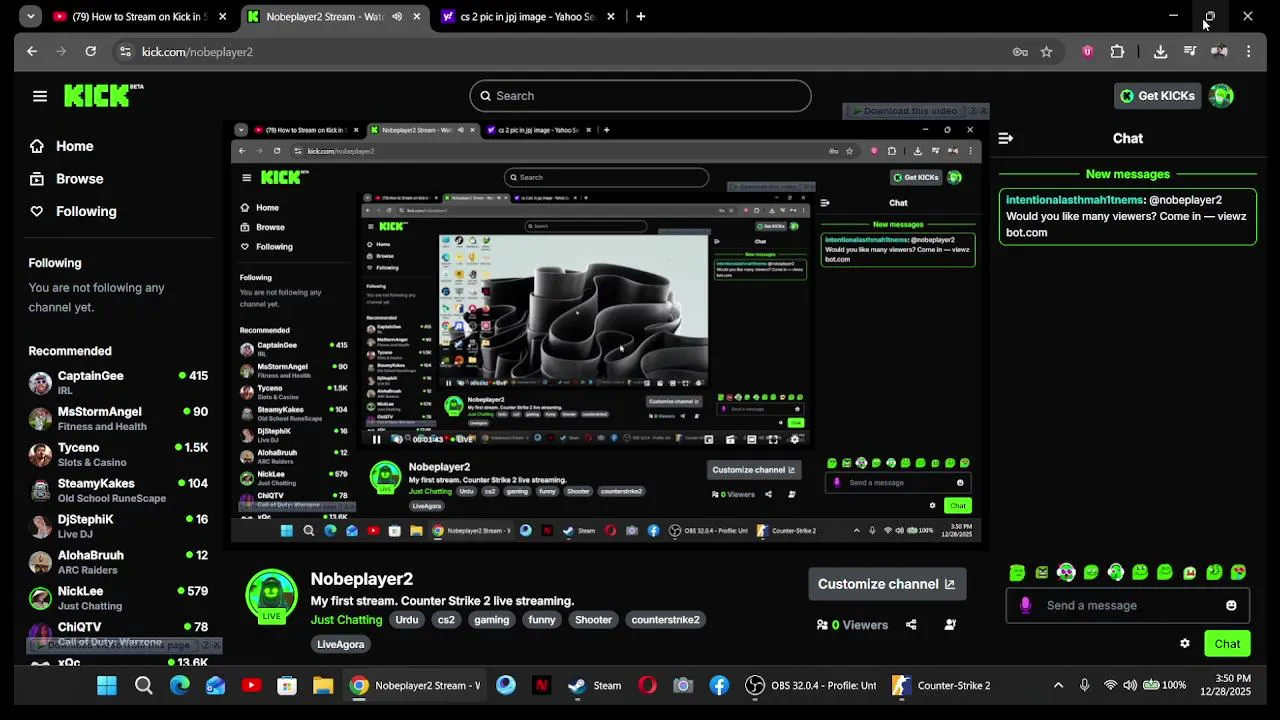Open moderator user icon right of share icon
Viewport: 1280px width, 720px height.
(x=950, y=625)
